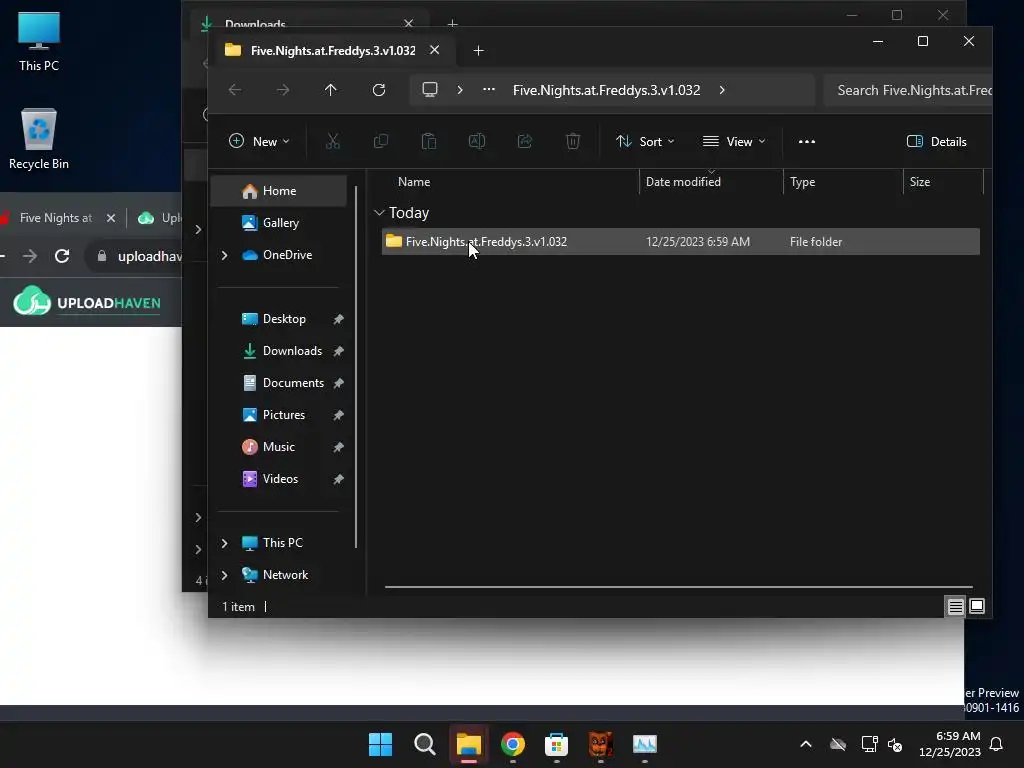Click the UploadHaven logo link
This screenshot has width=1024, height=768.
click(x=87, y=302)
